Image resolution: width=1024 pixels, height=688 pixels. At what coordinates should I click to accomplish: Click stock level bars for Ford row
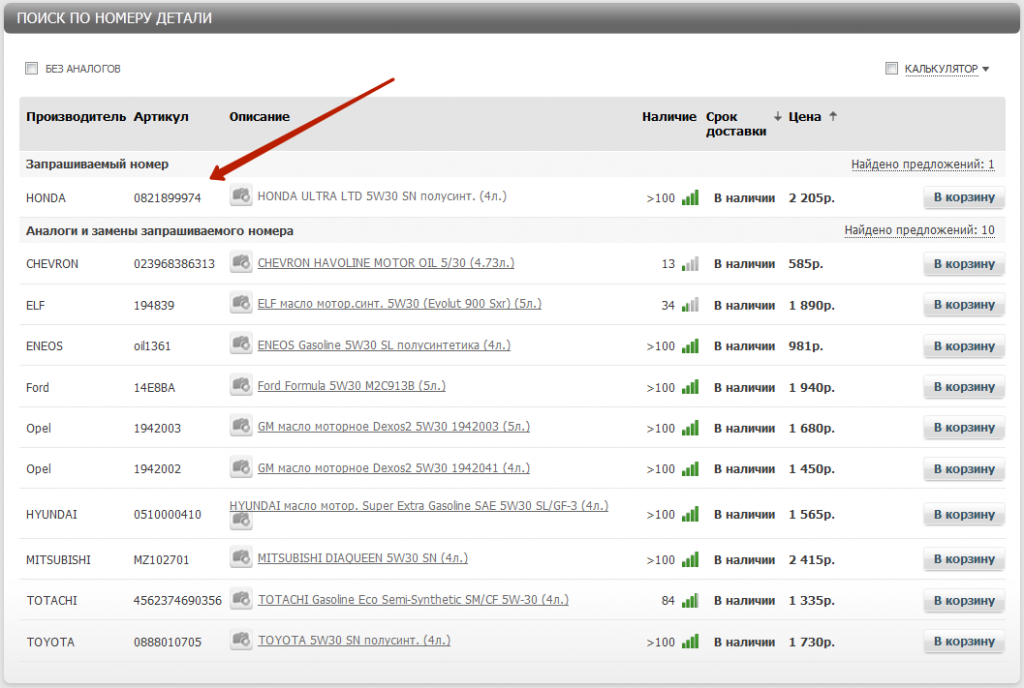[690, 387]
